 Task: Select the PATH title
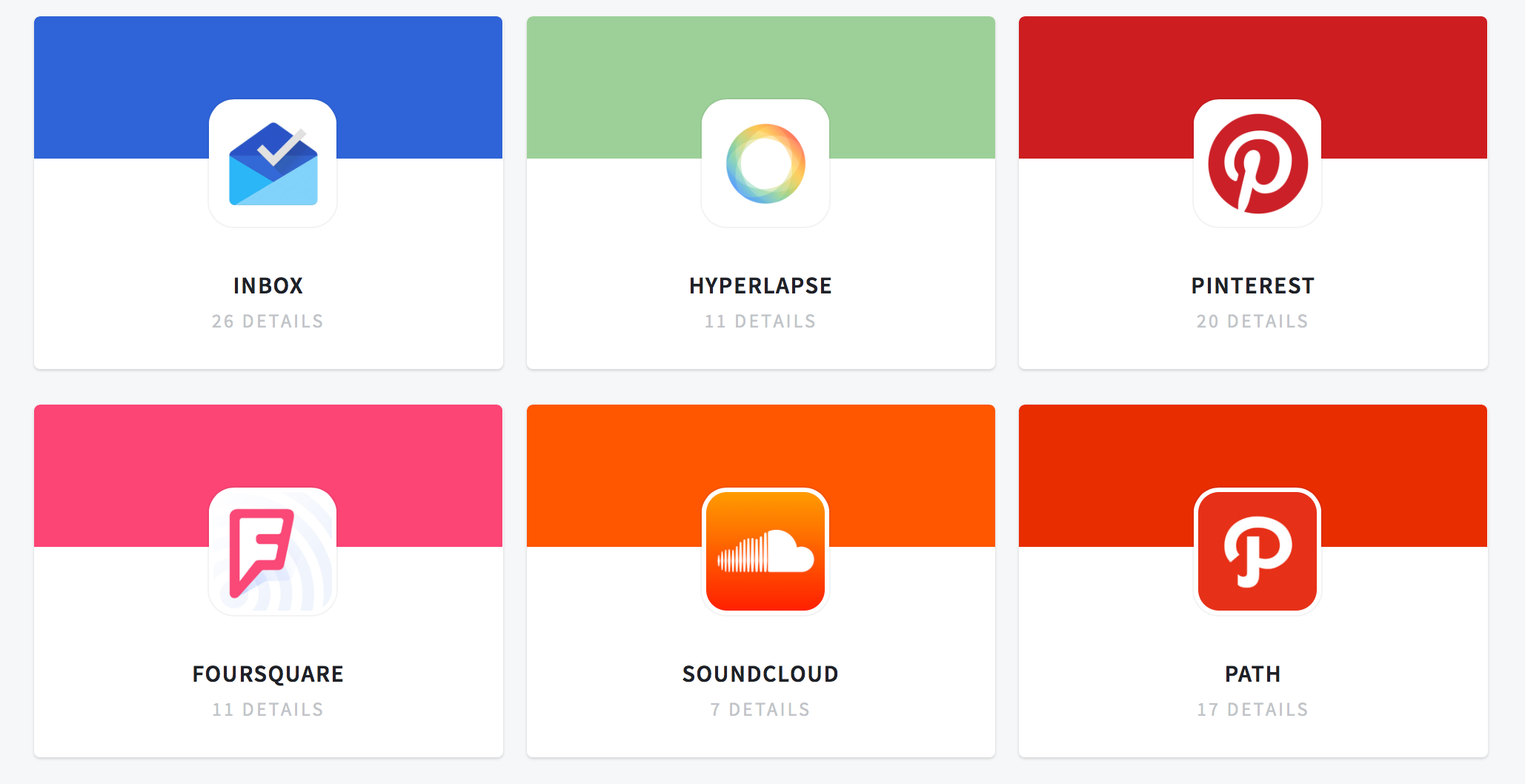click(1253, 674)
